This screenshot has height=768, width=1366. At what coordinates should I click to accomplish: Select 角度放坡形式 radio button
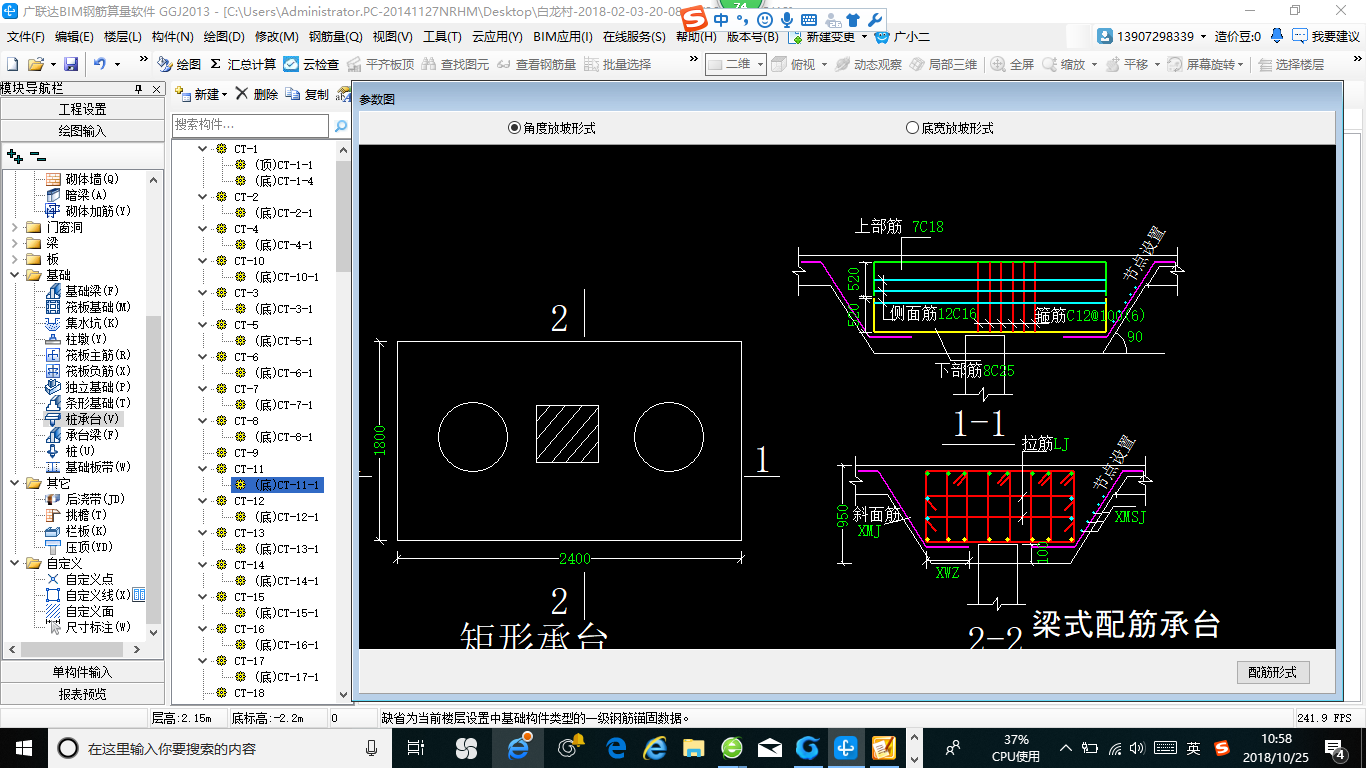[x=515, y=128]
